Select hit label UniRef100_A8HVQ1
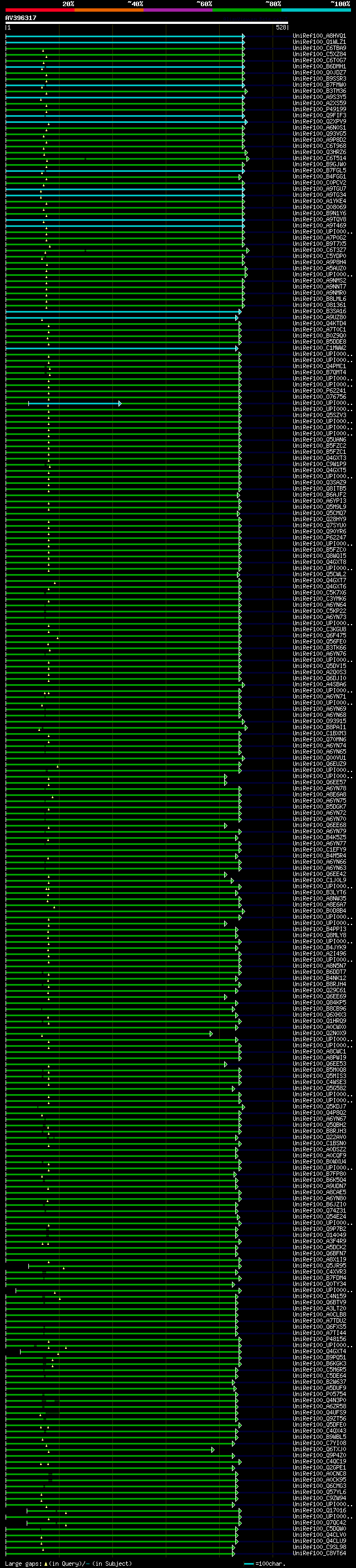This screenshot has width=356, height=1568. tap(319, 36)
